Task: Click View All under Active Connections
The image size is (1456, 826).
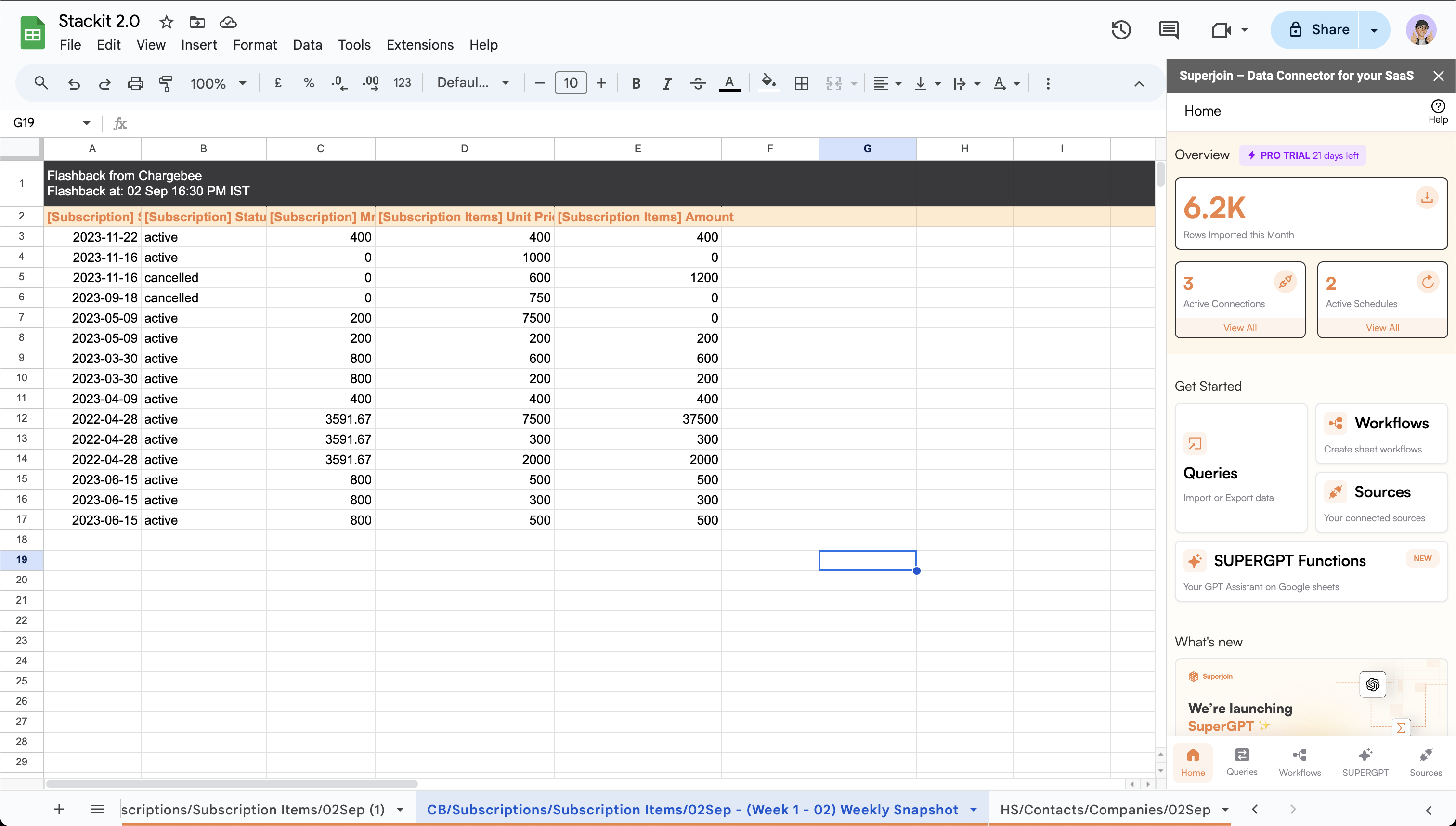Action: pyautogui.click(x=1239, y=327)
